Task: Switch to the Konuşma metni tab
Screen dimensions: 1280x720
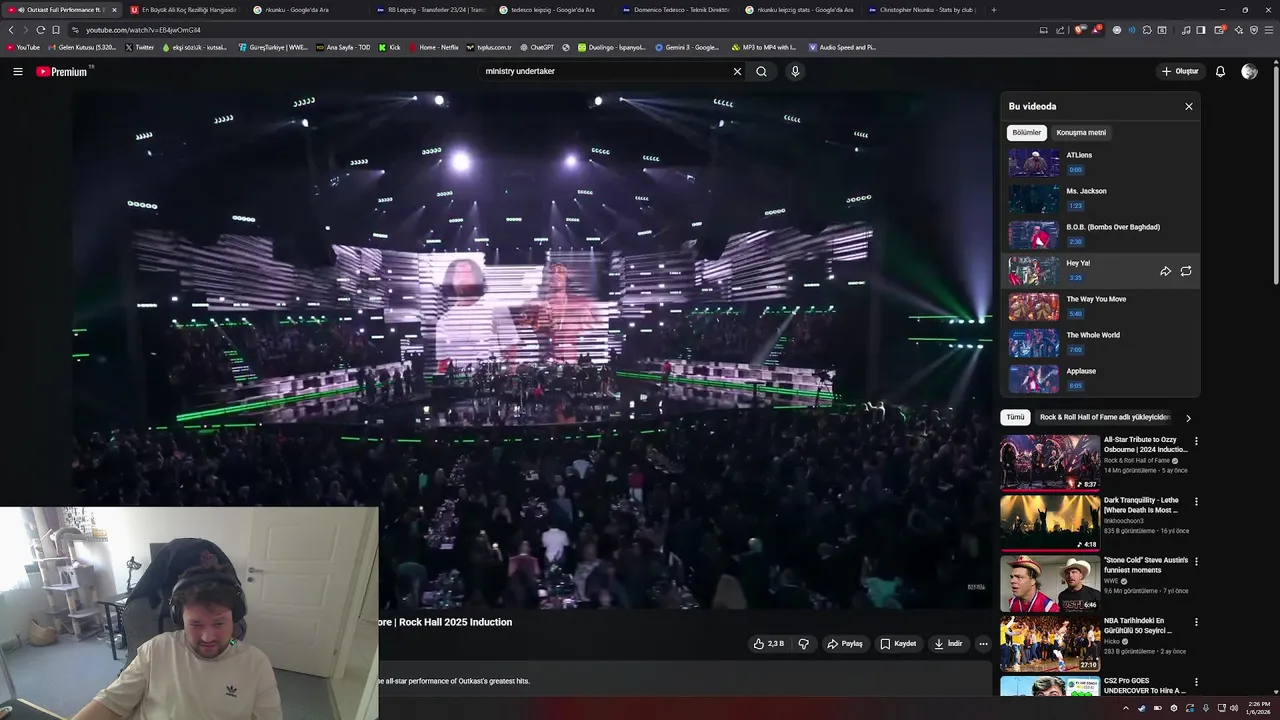Action: [x=1081, y=132]
